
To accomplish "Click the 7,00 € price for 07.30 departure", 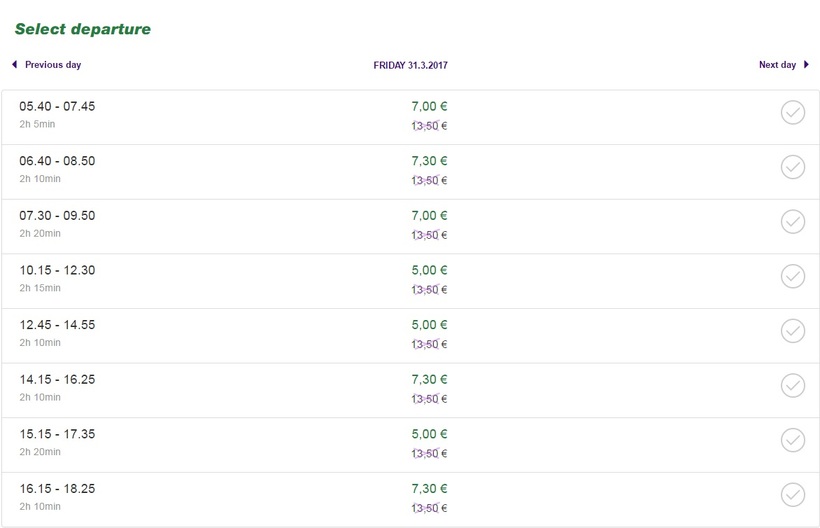I will (x=429, y=216).
